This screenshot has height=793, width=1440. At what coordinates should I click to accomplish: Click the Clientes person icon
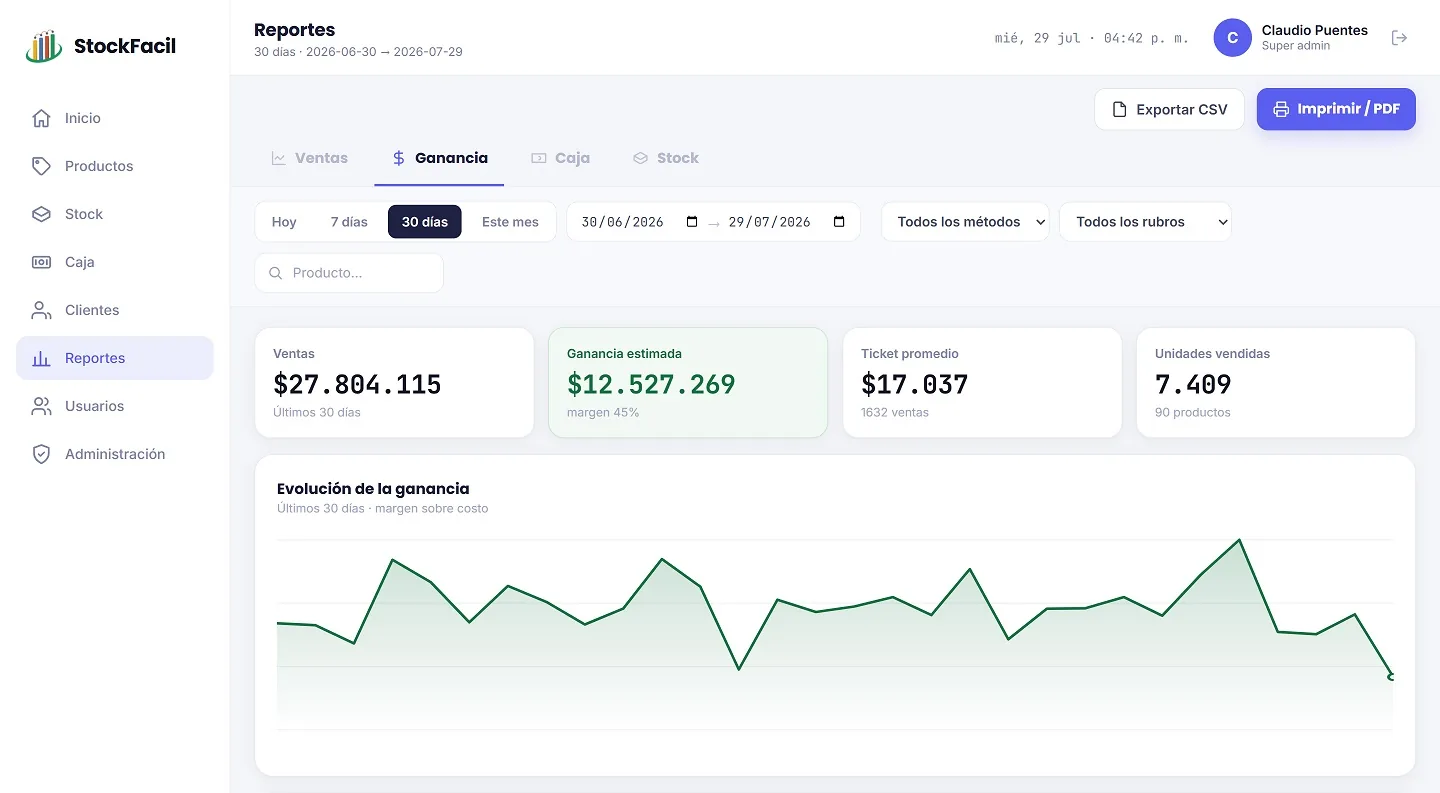click(x=41, y=310)
